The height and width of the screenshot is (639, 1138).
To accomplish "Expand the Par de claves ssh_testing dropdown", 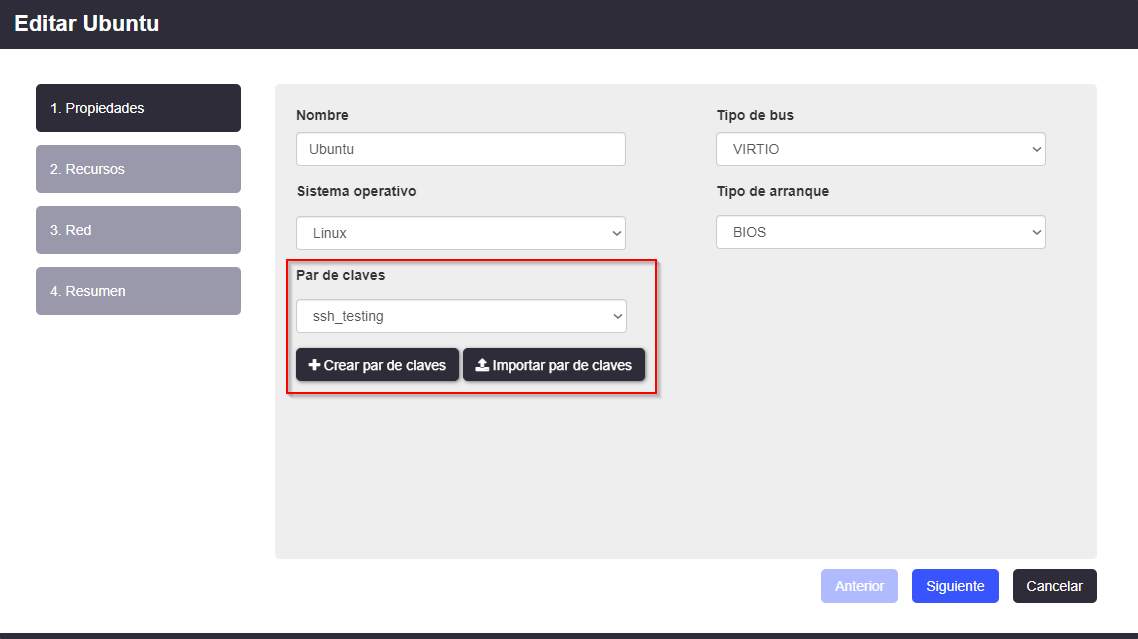I will [x=461, y=316].
